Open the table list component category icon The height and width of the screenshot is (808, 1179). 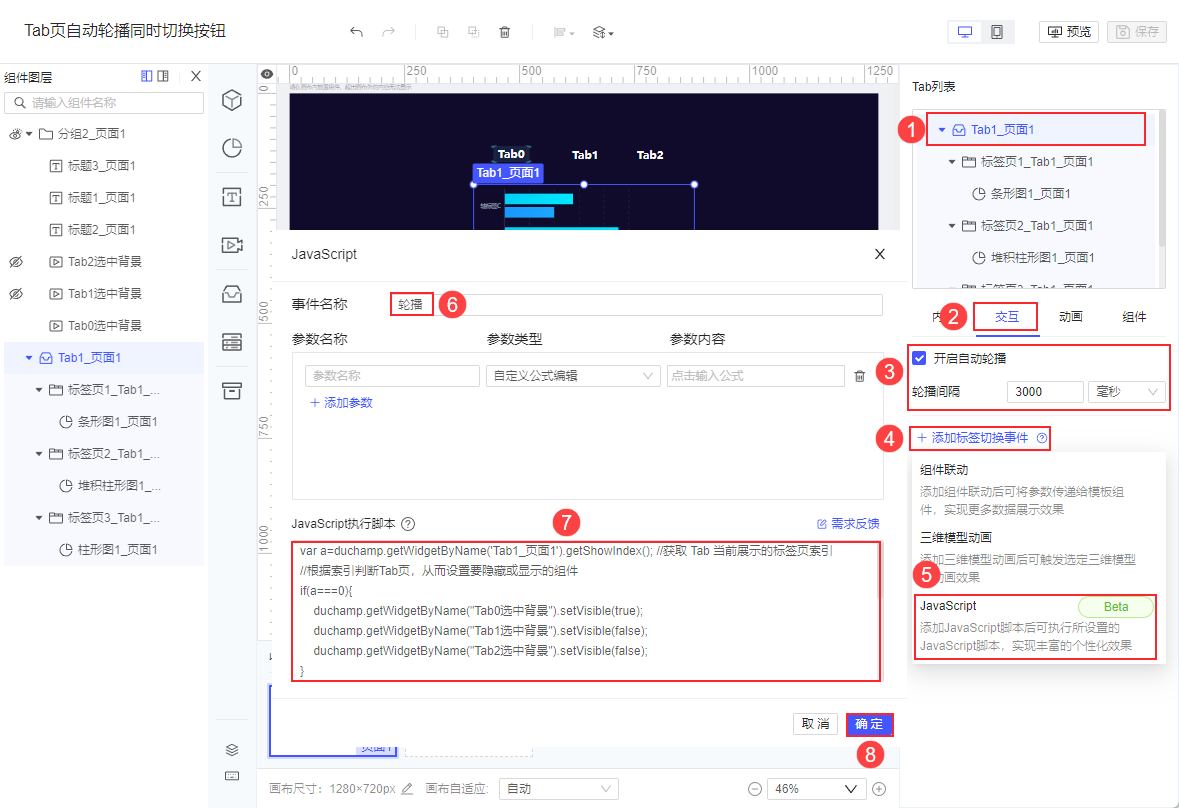(232, 342)
